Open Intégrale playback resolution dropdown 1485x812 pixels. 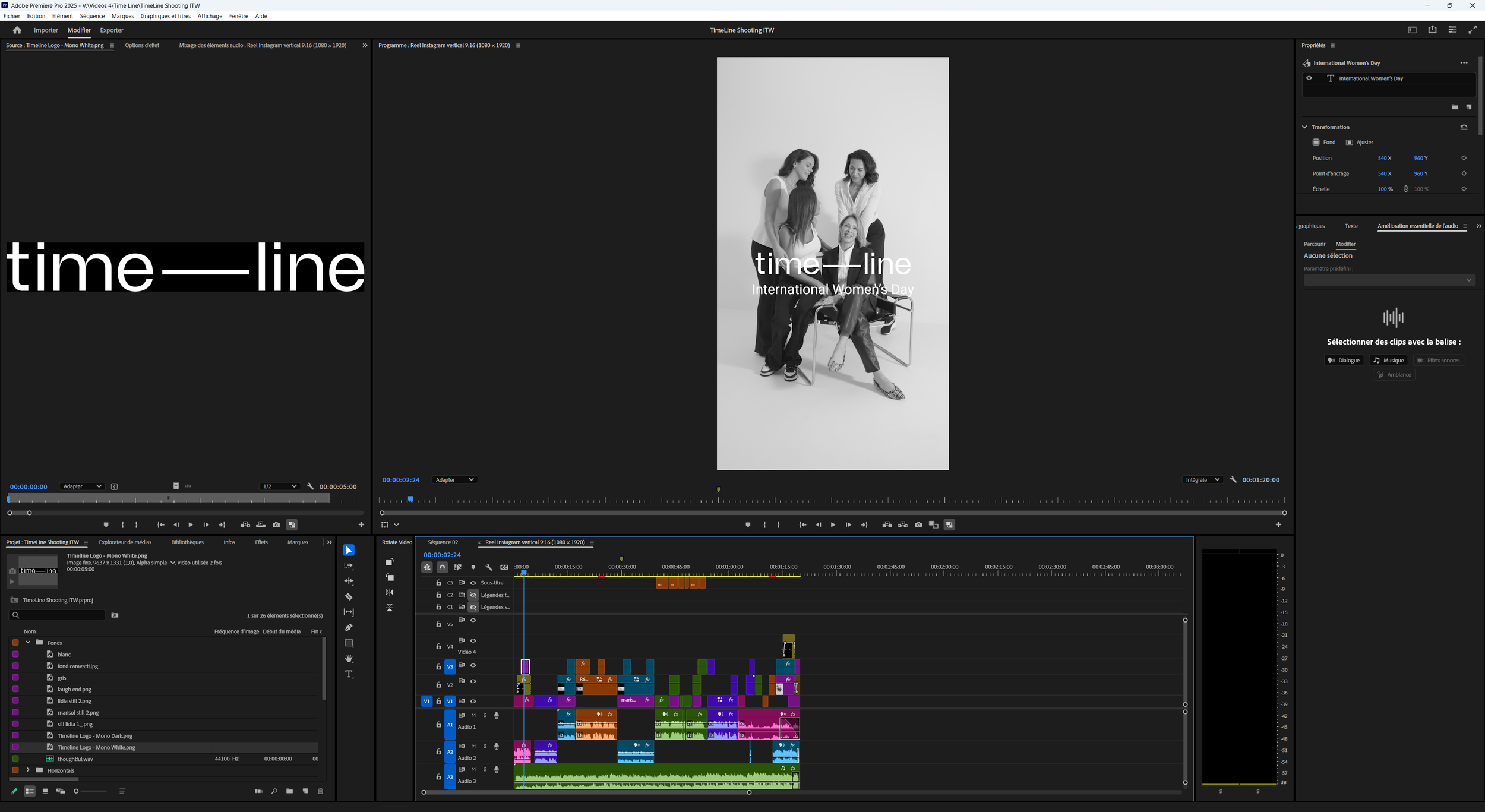click(1202, 480)
